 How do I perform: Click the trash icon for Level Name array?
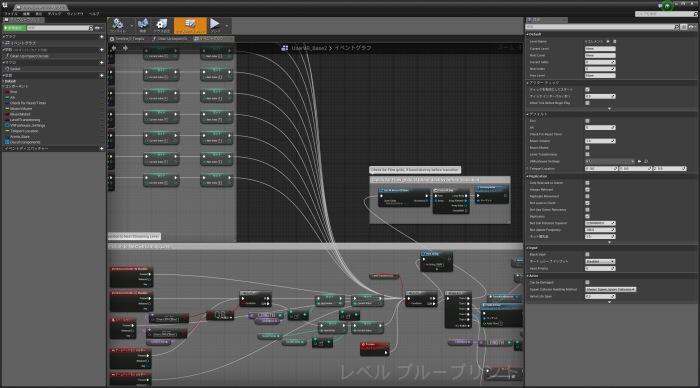pos(614,41)
